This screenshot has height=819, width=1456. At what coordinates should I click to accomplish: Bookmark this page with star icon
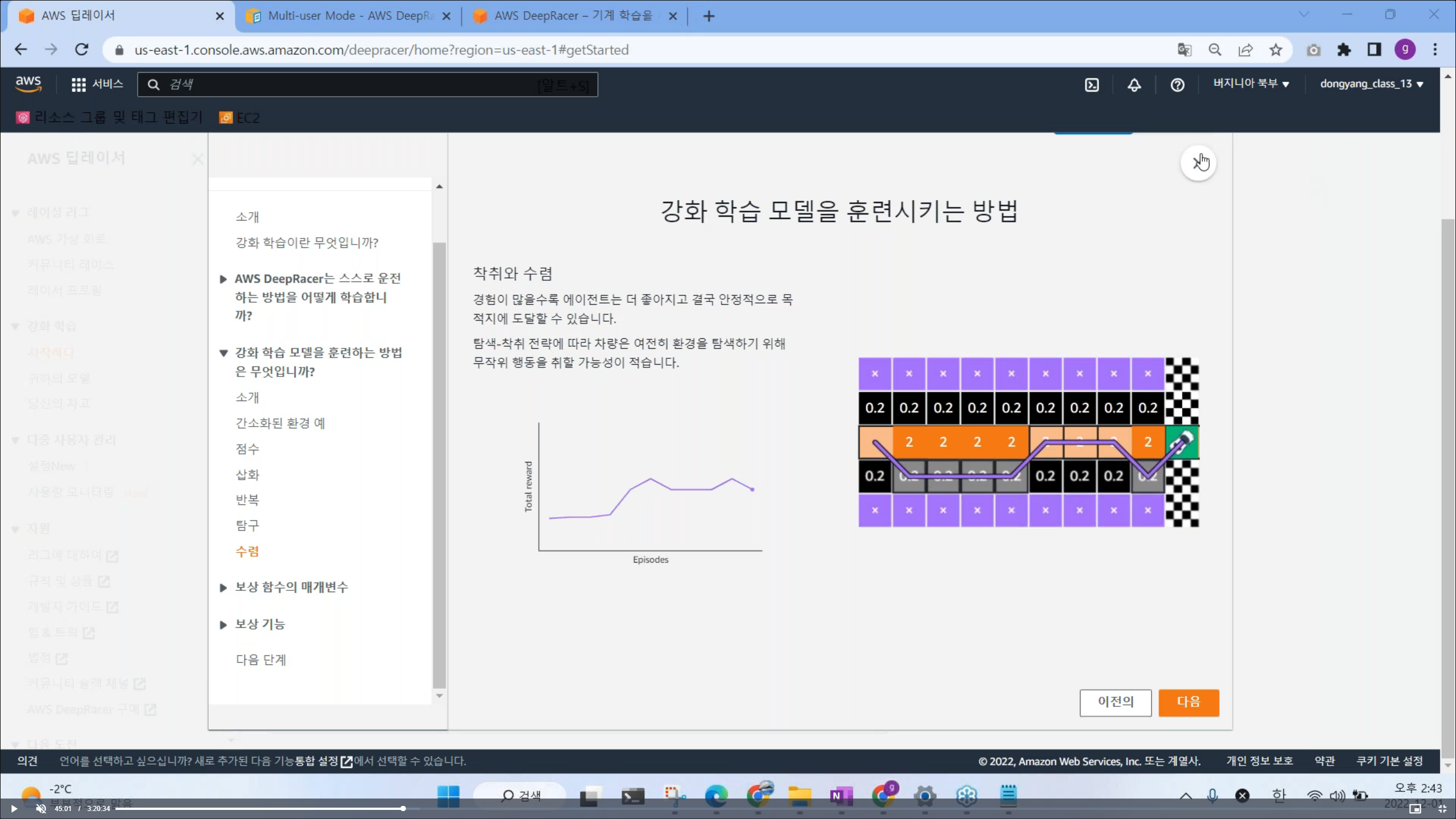(x=1276, y=50)
